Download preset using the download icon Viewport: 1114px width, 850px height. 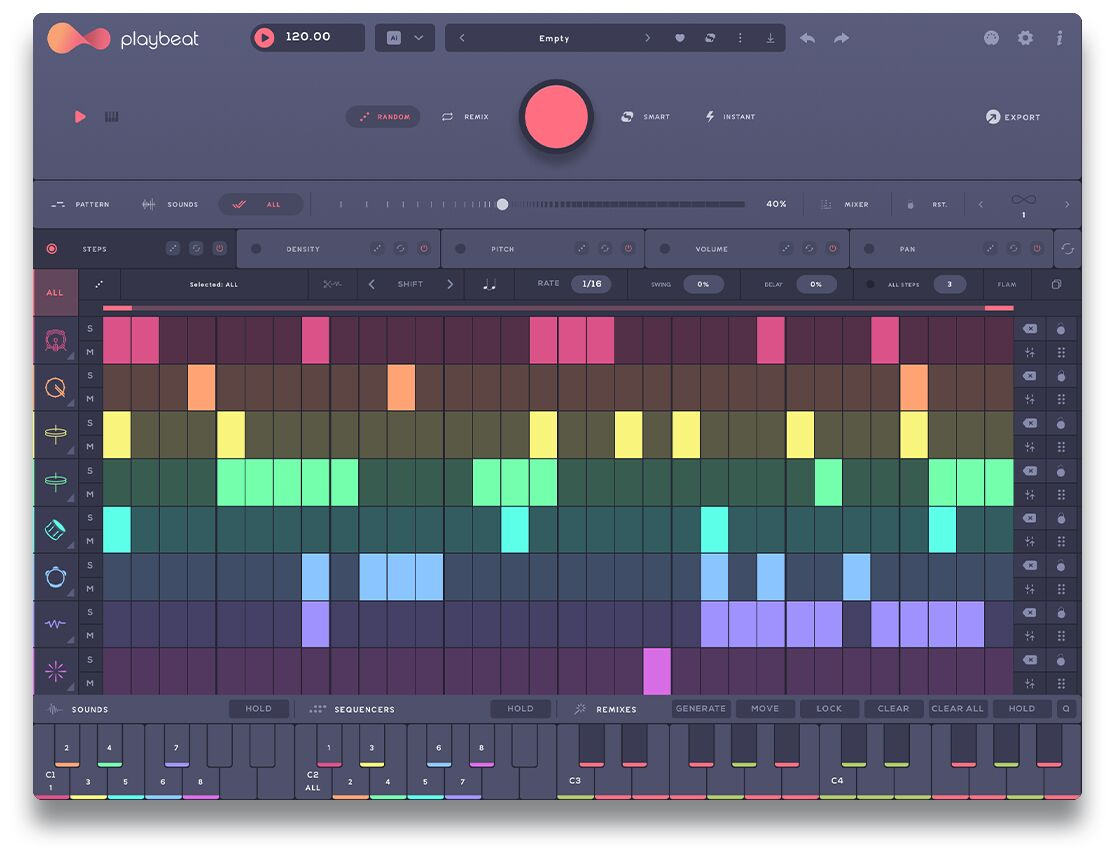pyautogui.click(x=770, y=38)
